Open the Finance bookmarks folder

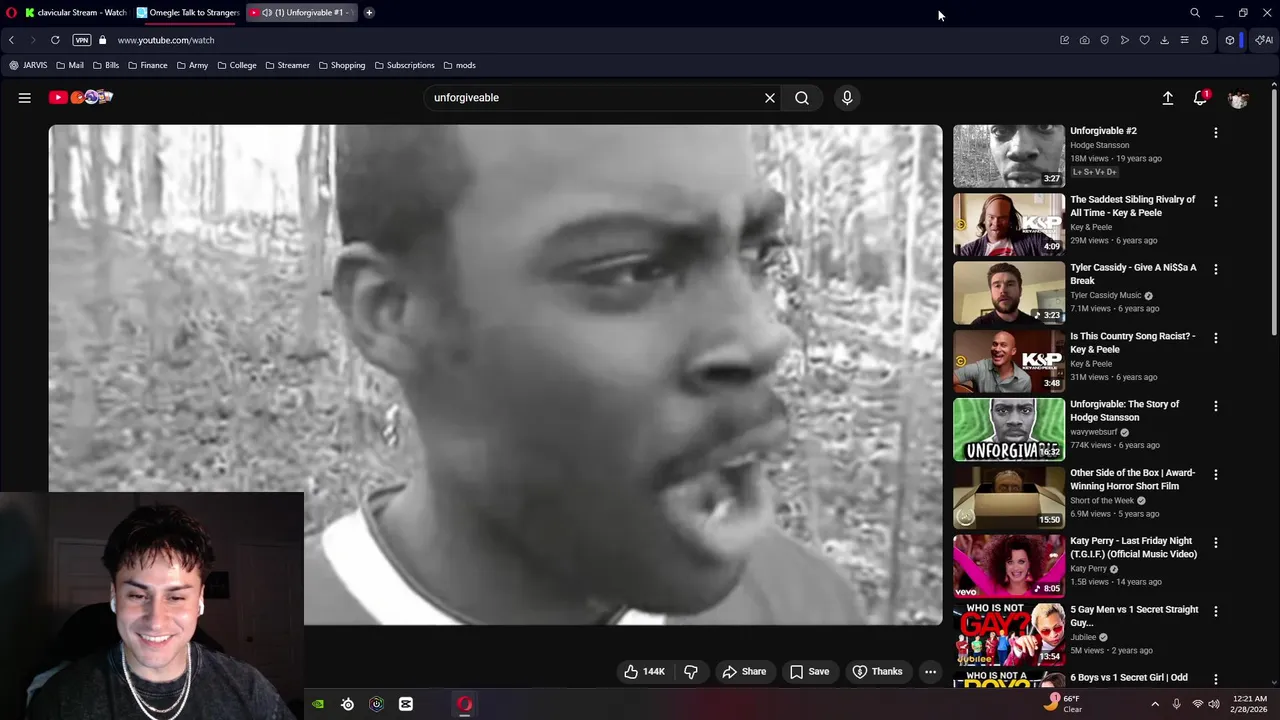[x=147, y=65]
